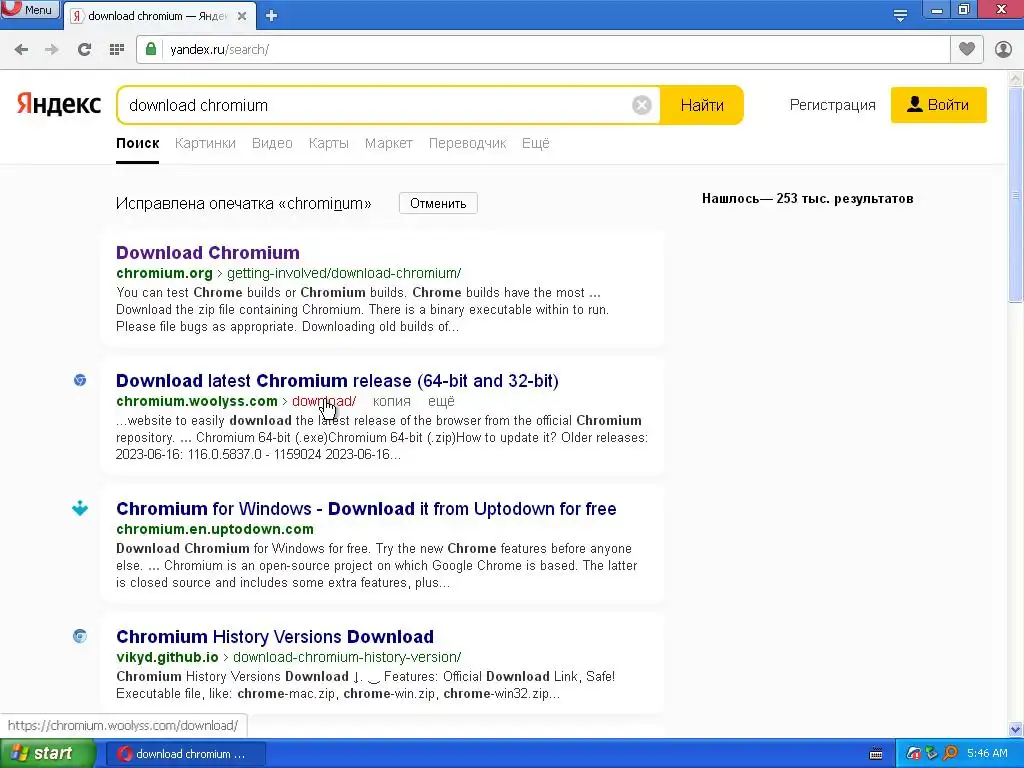Screen dimensions: 1024x768
Task: Expand the Ещё tab menu
Action: pos(536,143)
